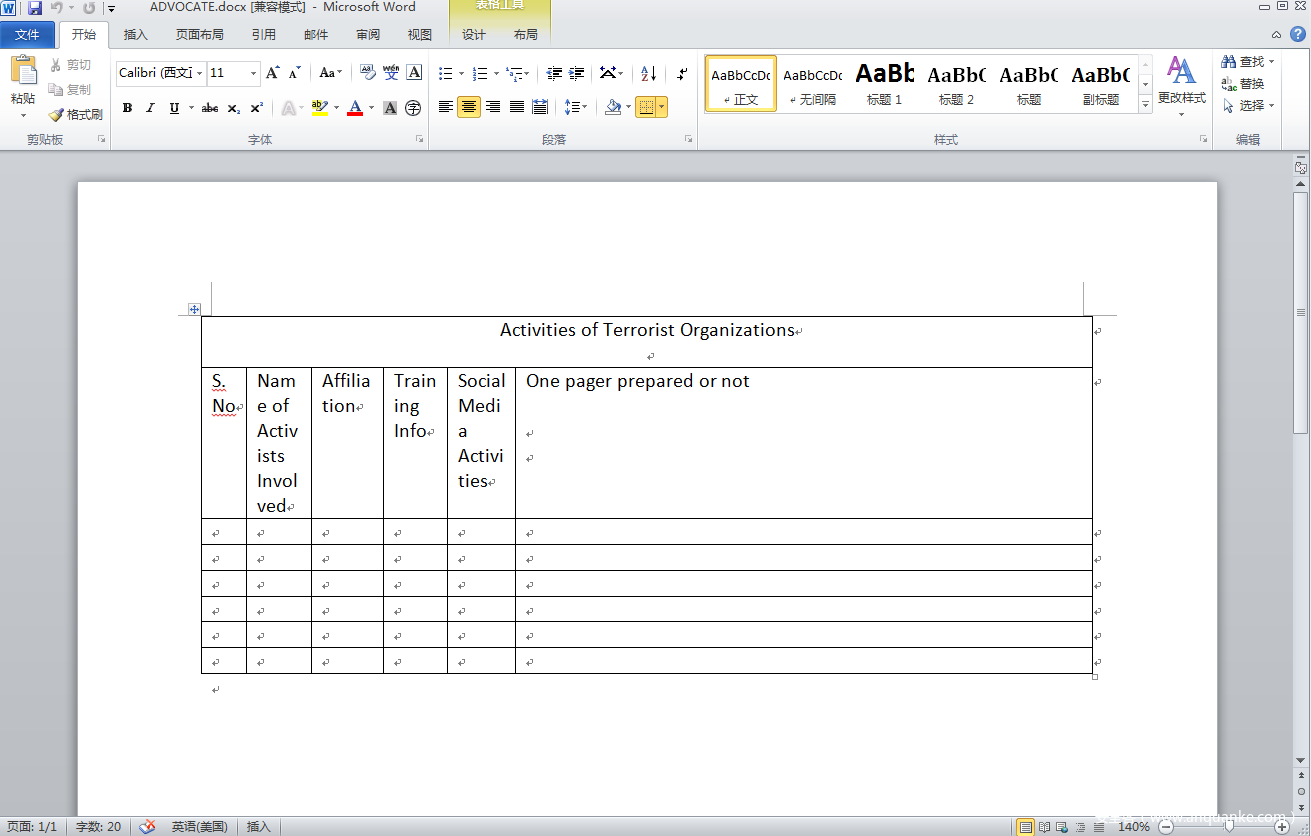The image size is (1311, 836).
Task: Click the Sort icon in paragraph group
Action: tap(648, 73)
